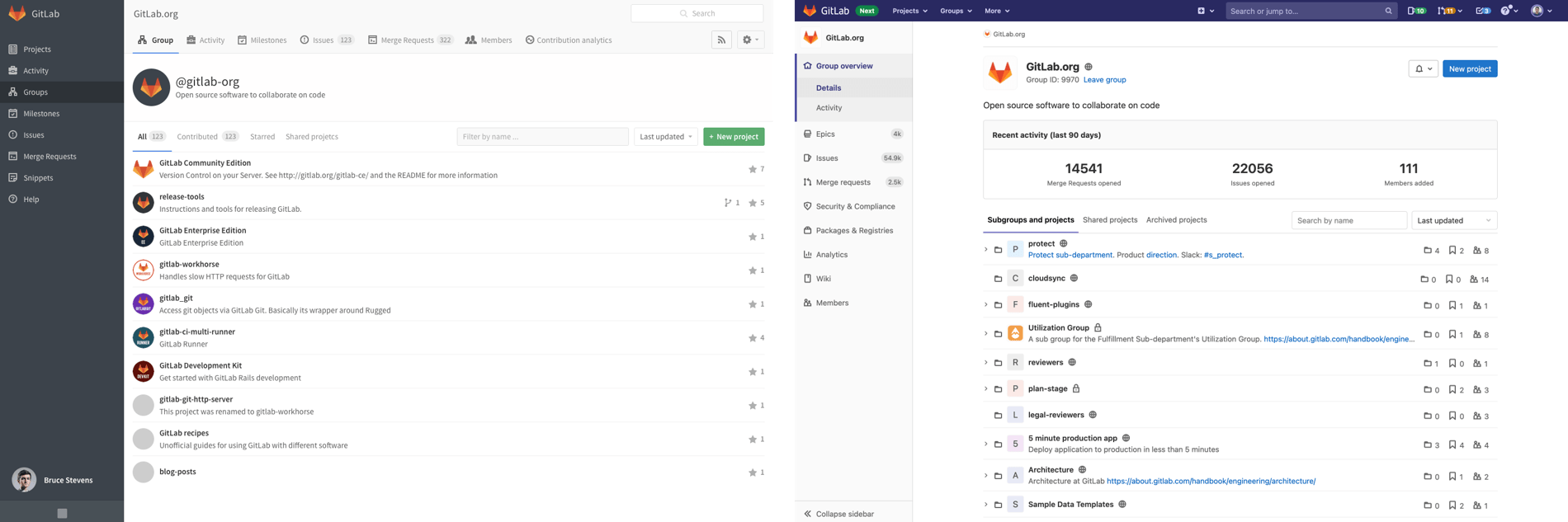Open the settings gear dropdown near RSS button

pyautogui.click(x=750, y=40)
